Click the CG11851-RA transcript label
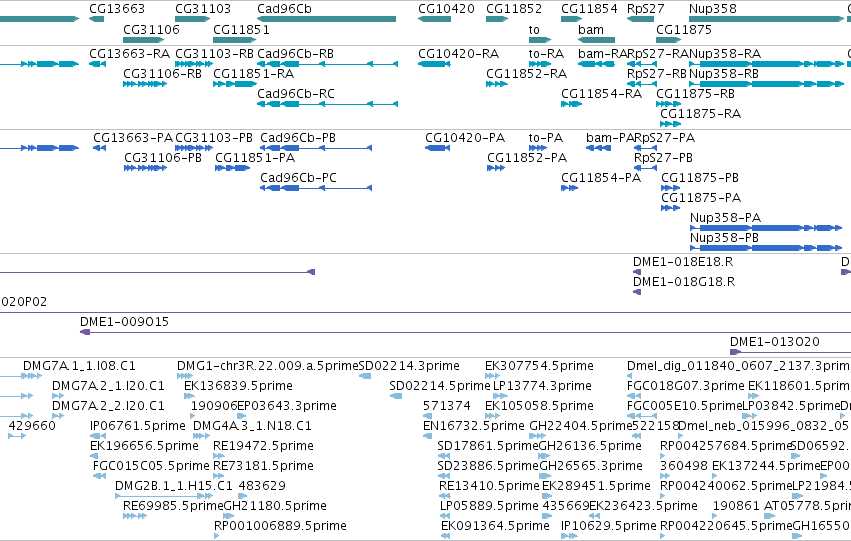Image resolution: width=851 pixels, height=541 pixels. pos(253,74)
